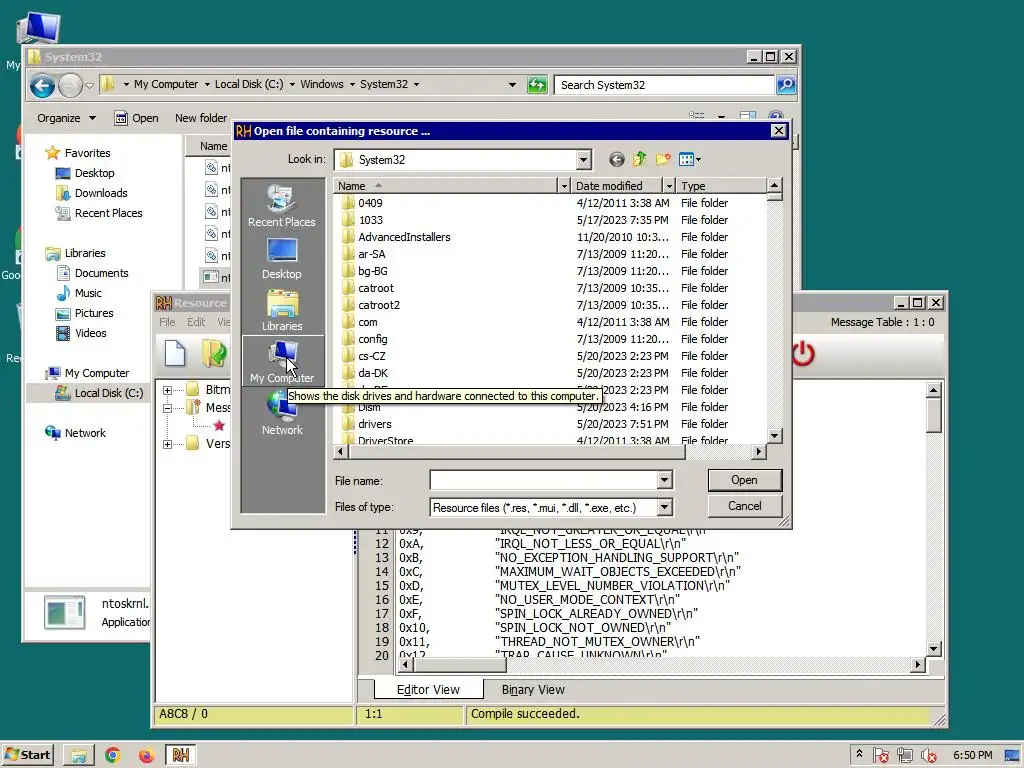Select the 0409 folder

point(370,203)
